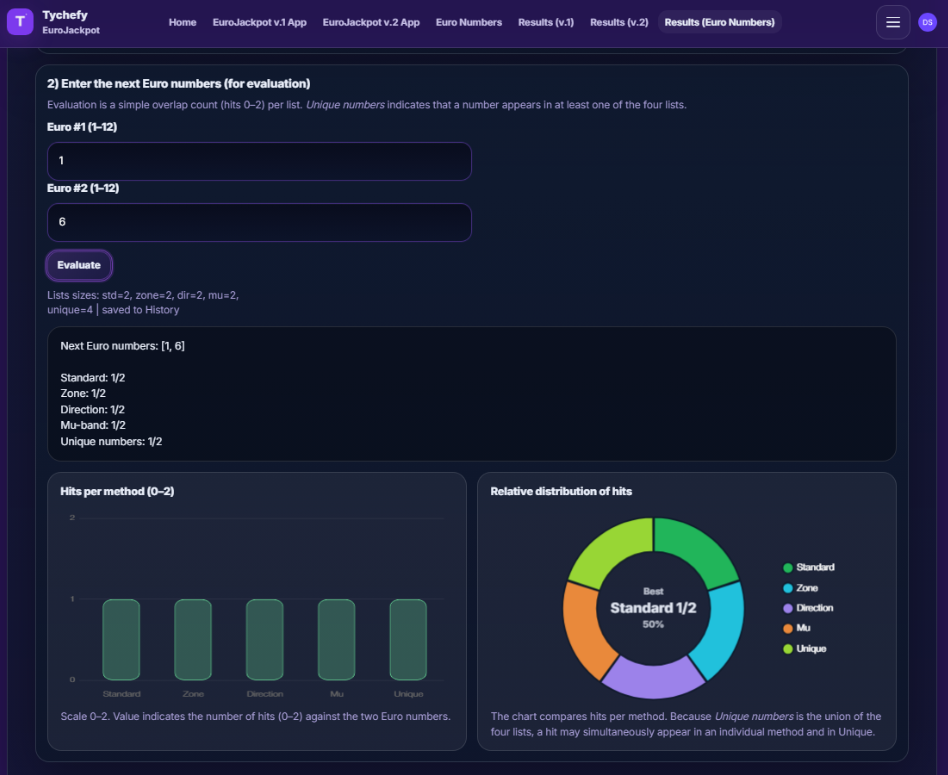Image resolution: width=948 pixels, height=775 pixels.
Task: Click the Tychefy purple T logo
Action: pyautogui.click(x=20, y=22)
